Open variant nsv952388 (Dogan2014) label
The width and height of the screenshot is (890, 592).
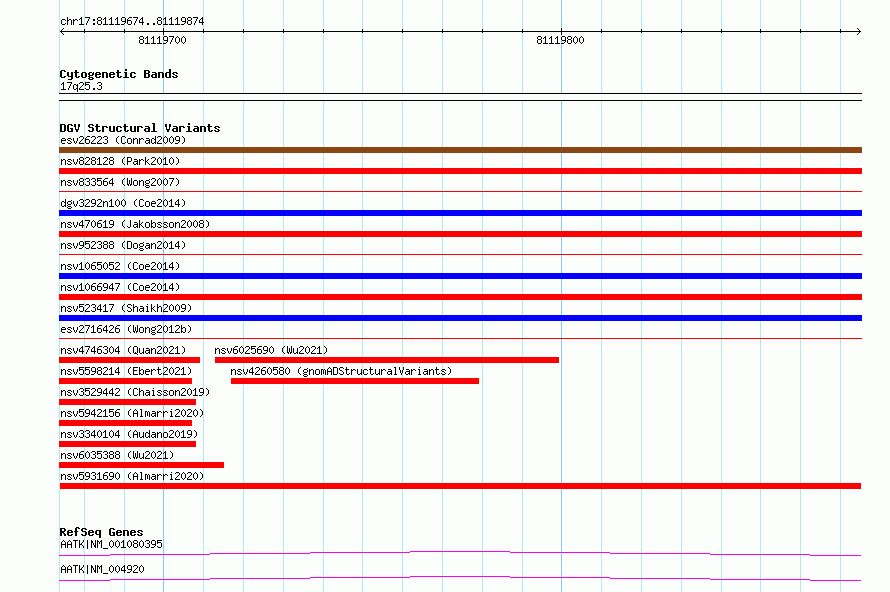123,245
